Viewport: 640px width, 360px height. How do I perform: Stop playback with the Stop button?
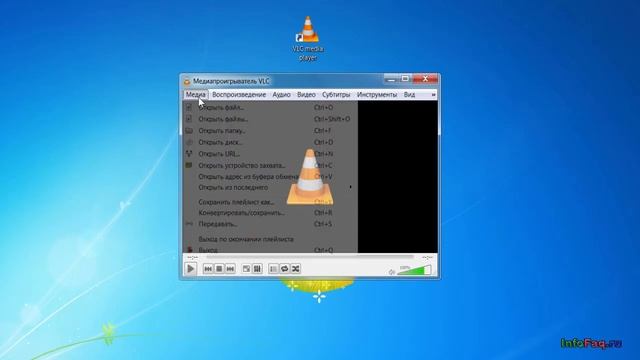(219, 269)
